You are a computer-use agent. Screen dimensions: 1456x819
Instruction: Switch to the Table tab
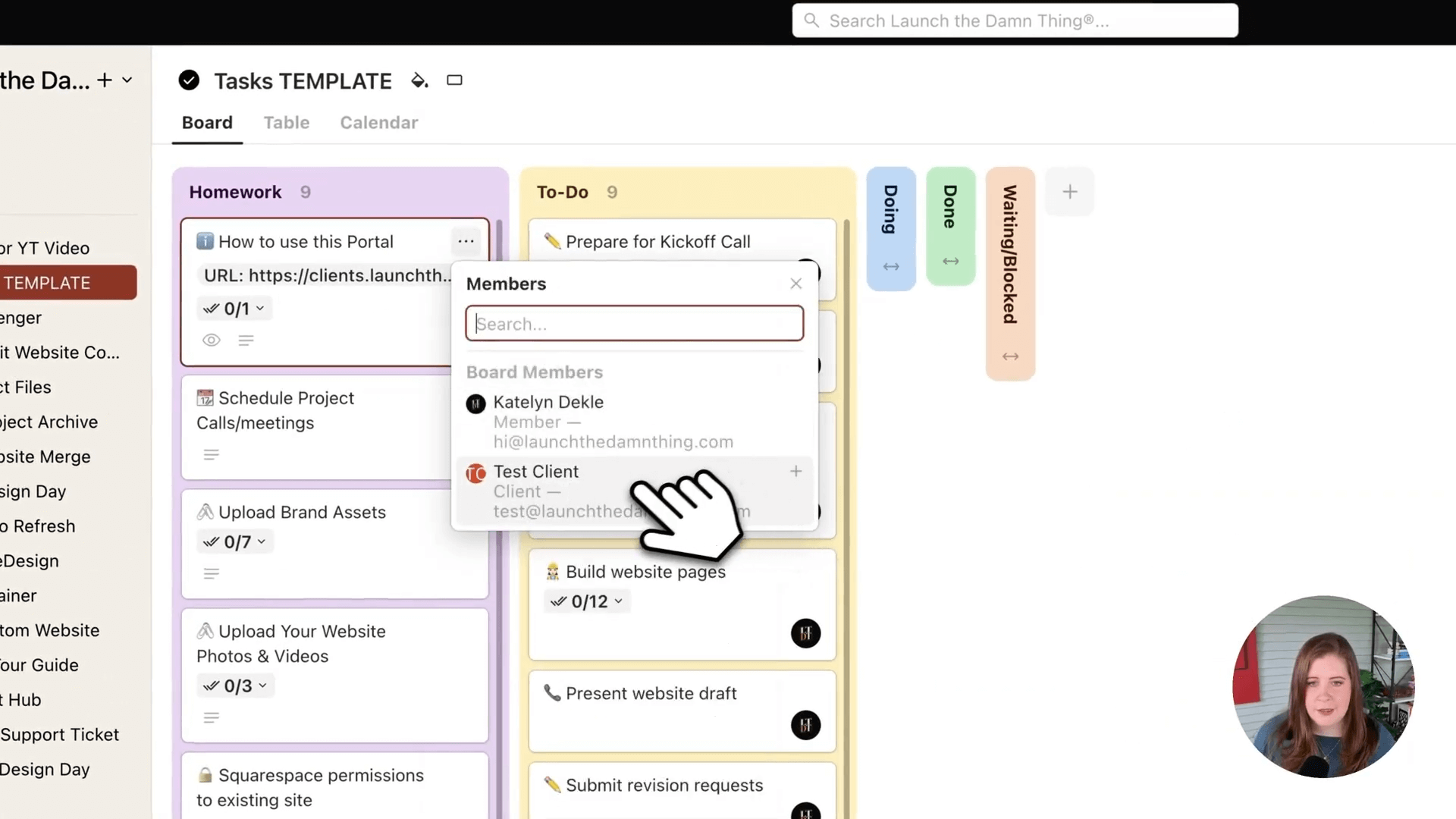pos(286,123)
